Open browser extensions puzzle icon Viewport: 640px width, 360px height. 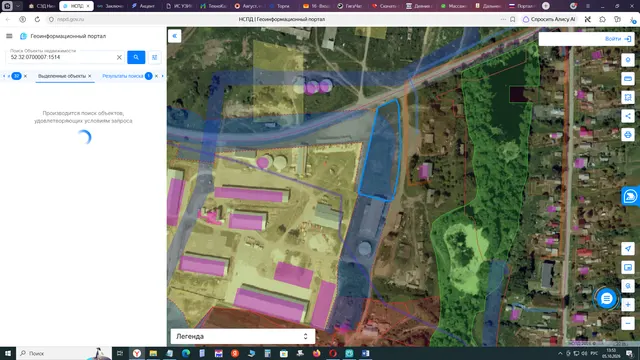(602, 19)
